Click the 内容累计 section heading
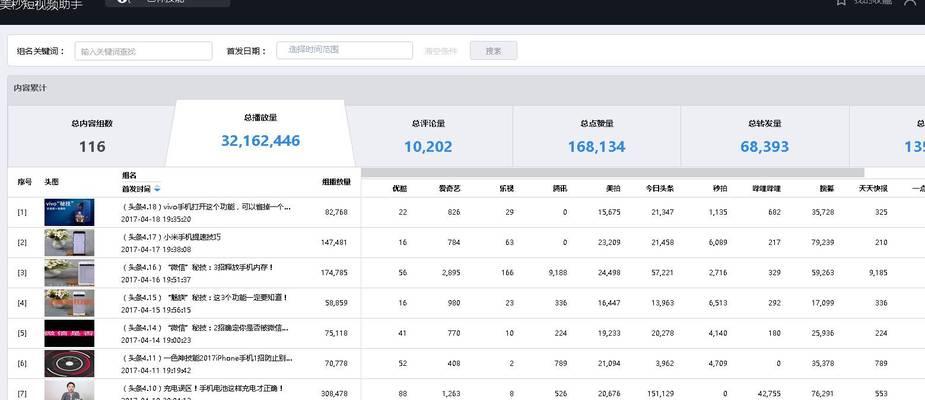The height and width of the screenshot is (400, 925). pos(29,88)
